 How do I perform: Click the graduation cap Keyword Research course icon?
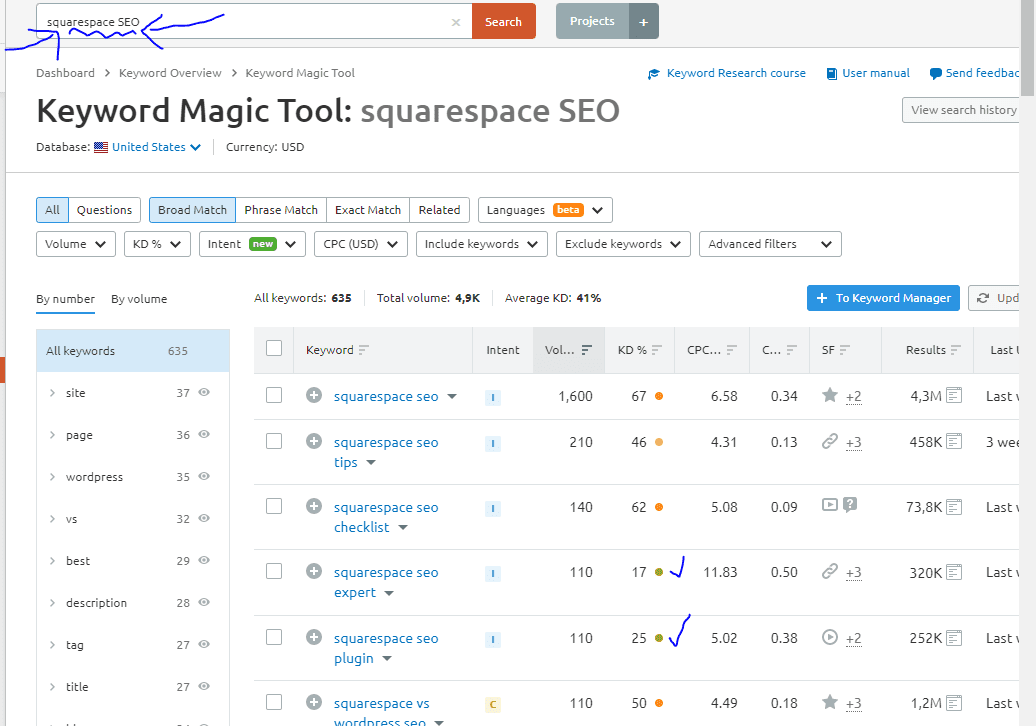(653, 72)
